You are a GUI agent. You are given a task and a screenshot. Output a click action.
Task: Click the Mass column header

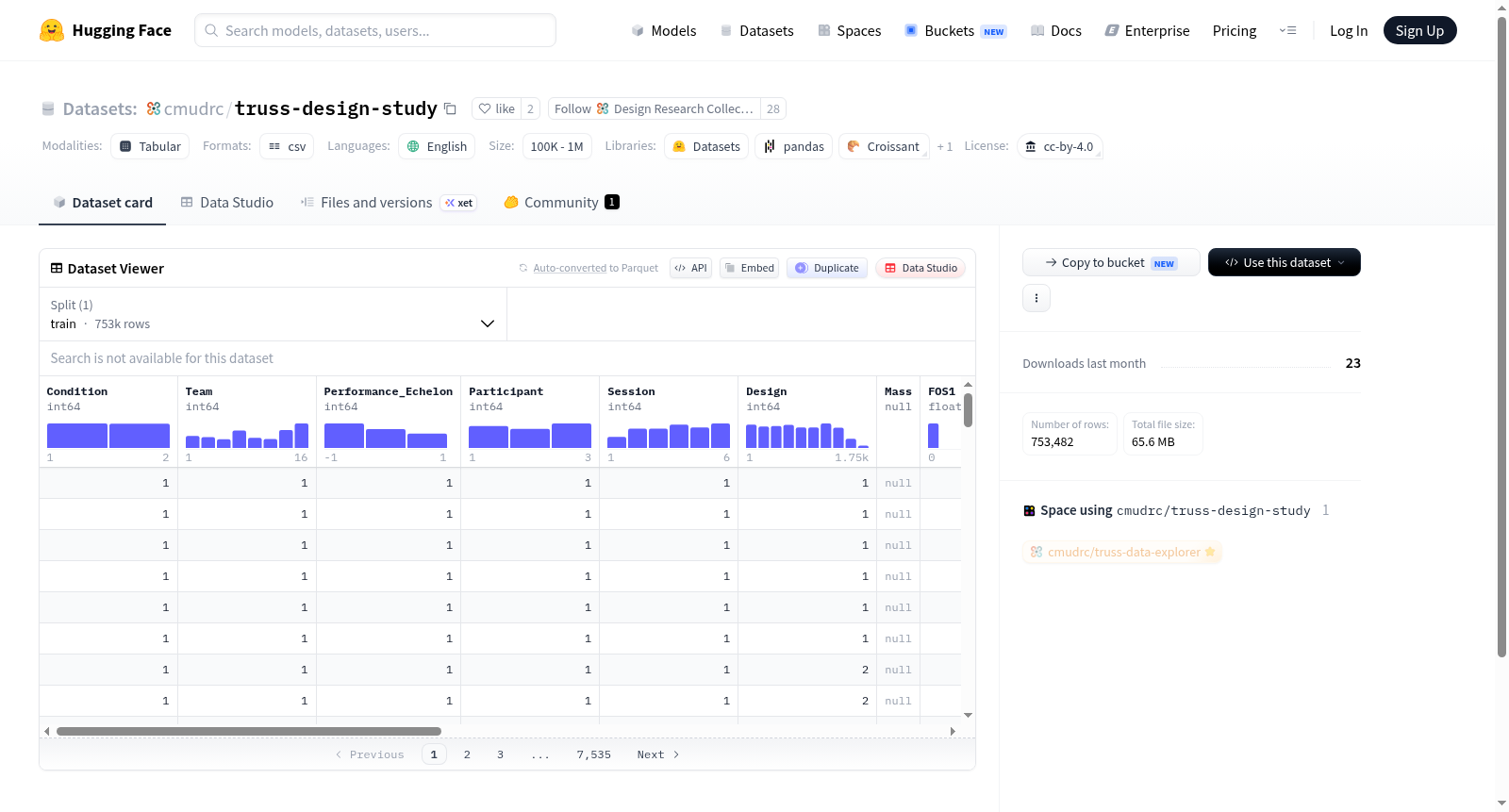(x=898, y=391)
